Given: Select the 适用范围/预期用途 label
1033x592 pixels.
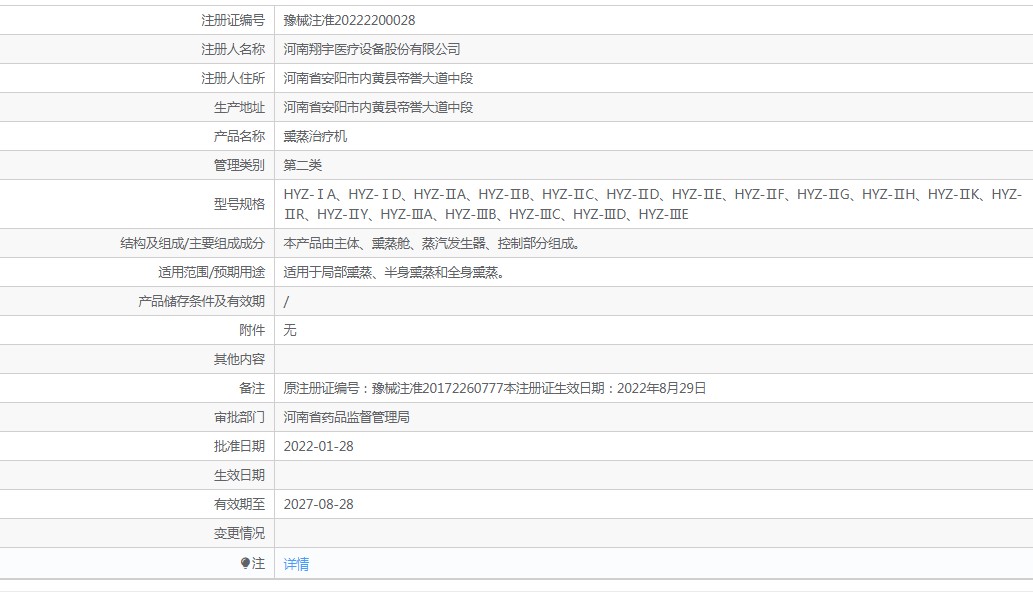Looking at the screenshot, I should [x=211, y=272].
